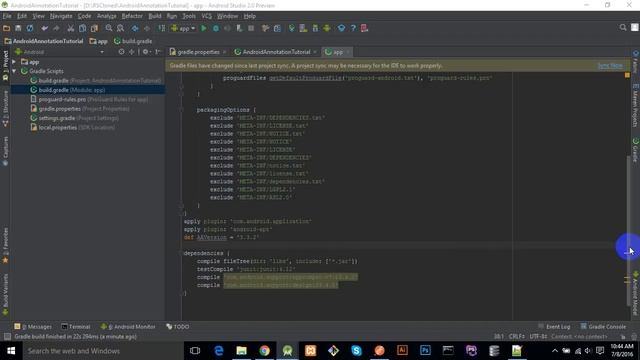This screenshot has width=640, height=360.
Task: Close the gradle.properties tab
Action: tap(224, 52)
